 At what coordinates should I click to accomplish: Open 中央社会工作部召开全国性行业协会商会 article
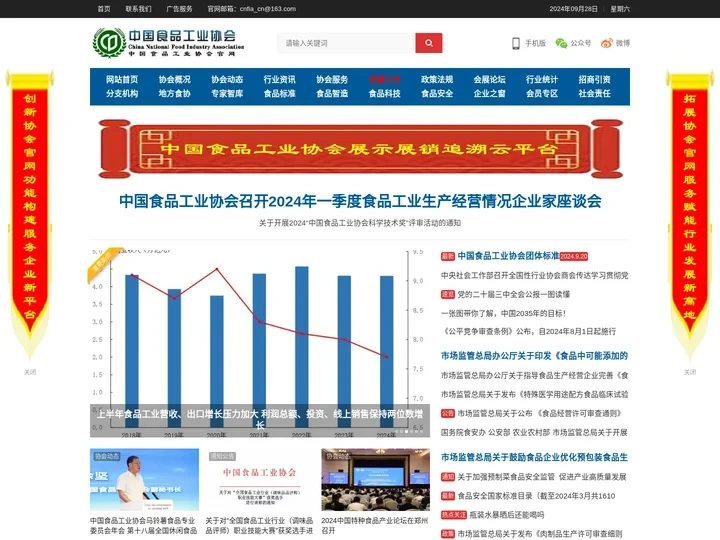(534, 276)
